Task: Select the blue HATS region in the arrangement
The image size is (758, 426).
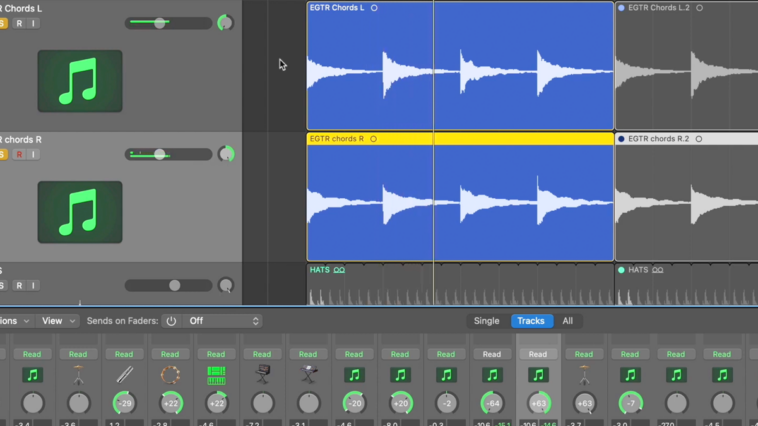Action: [460, 284]
